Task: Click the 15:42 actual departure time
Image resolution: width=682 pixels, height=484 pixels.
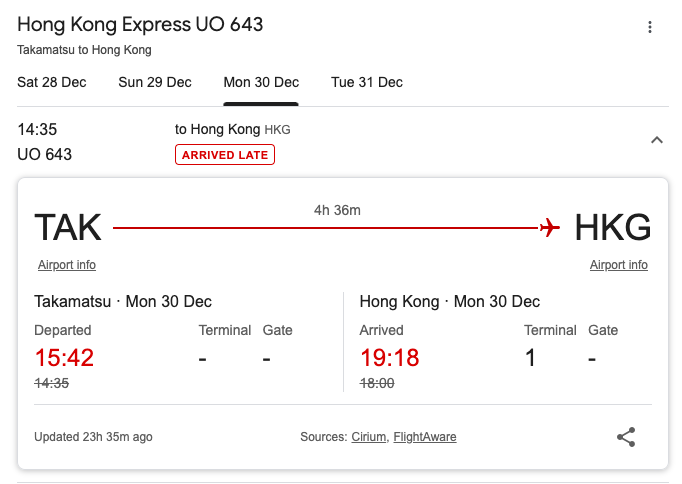Action: pyautogui.click(x=64, y=357)
